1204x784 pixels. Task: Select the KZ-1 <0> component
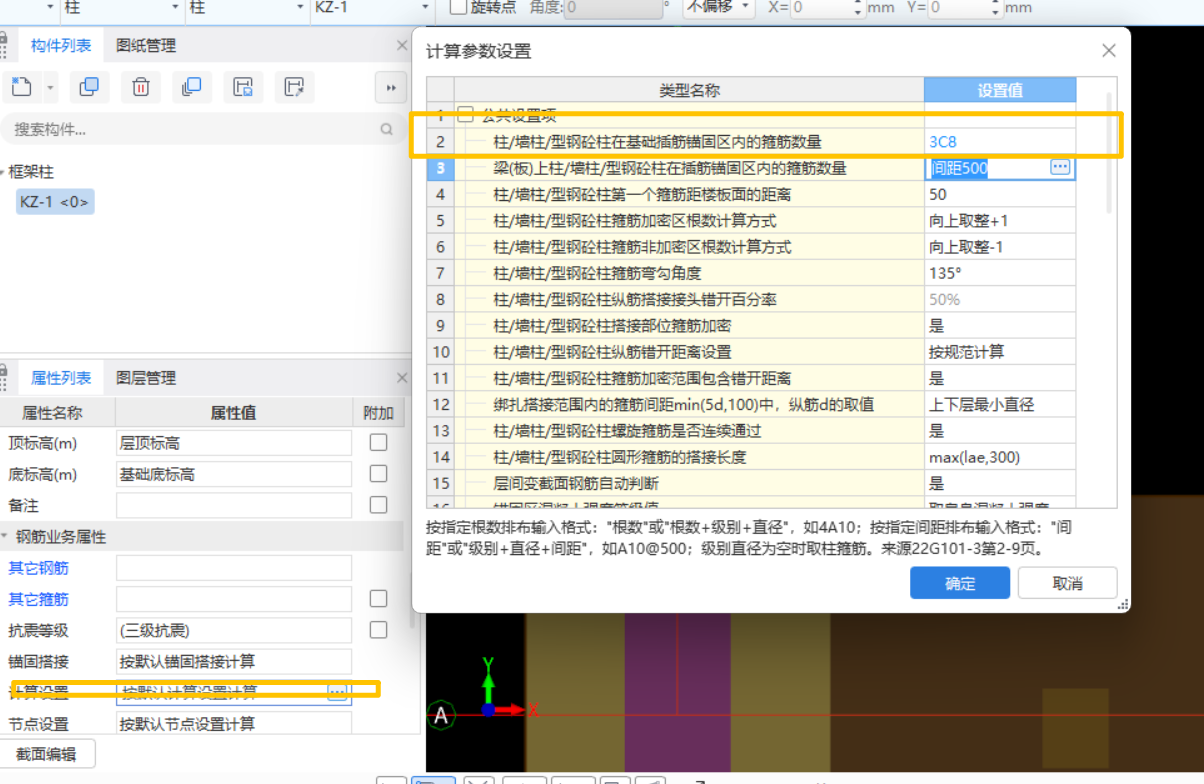(x=54, y=202)
